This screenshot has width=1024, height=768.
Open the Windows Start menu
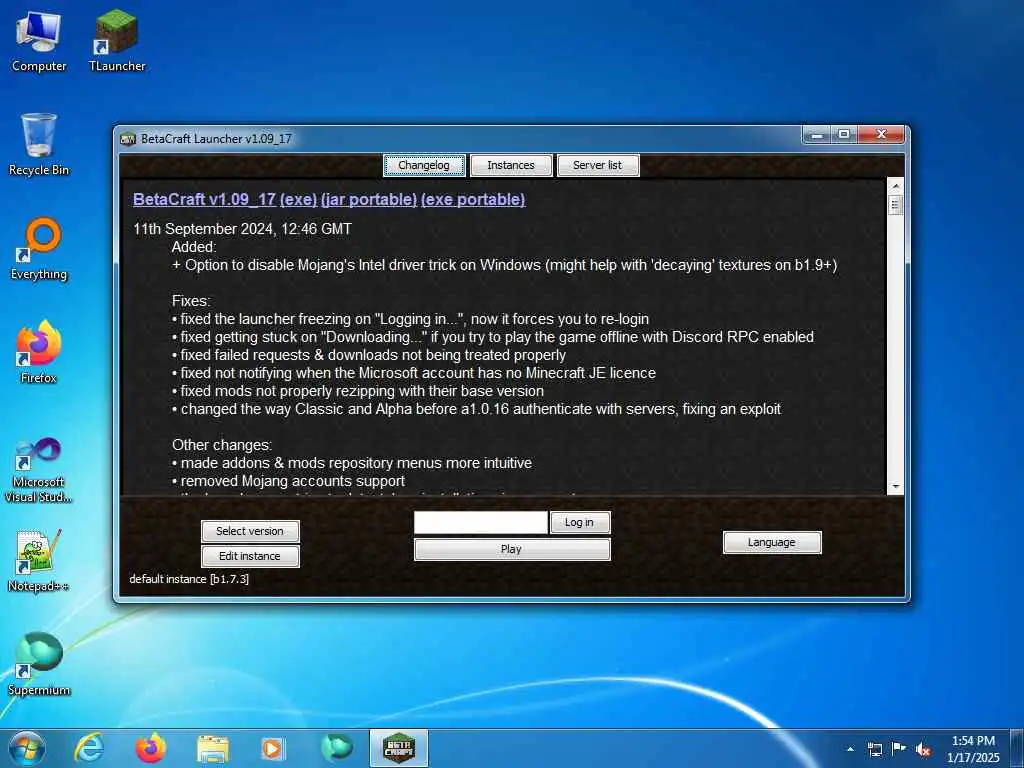26,748
